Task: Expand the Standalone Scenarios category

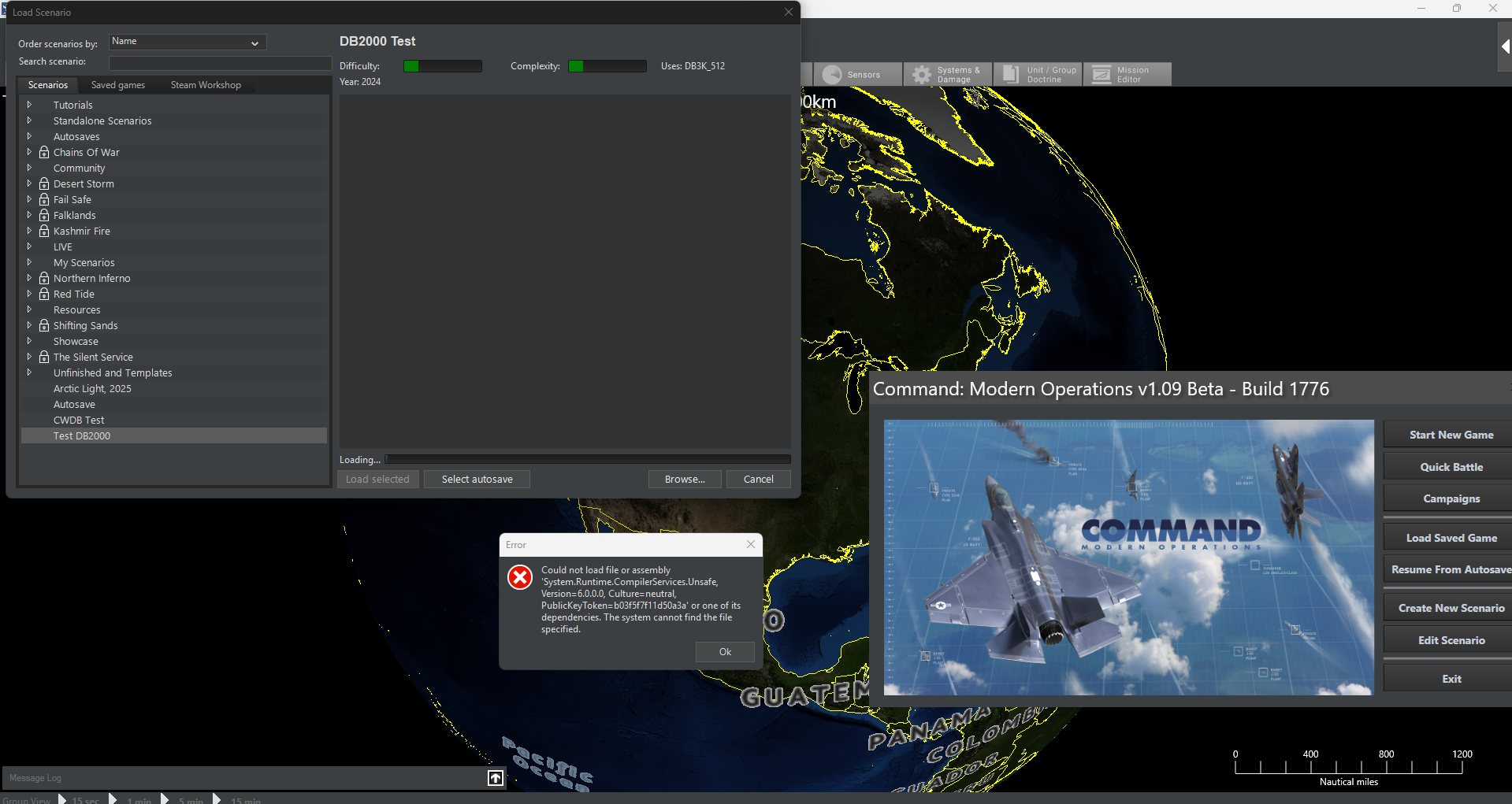Action: pos(29,120)
